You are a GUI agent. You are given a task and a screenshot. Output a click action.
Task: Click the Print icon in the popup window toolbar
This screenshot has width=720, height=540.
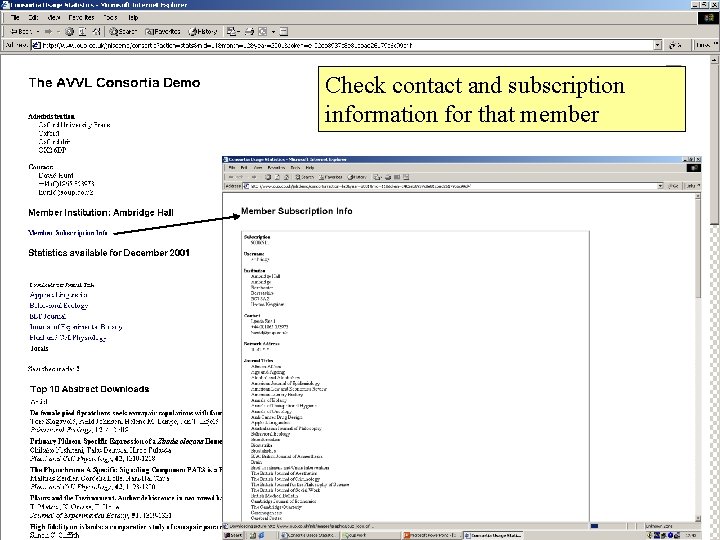[388, 177]
